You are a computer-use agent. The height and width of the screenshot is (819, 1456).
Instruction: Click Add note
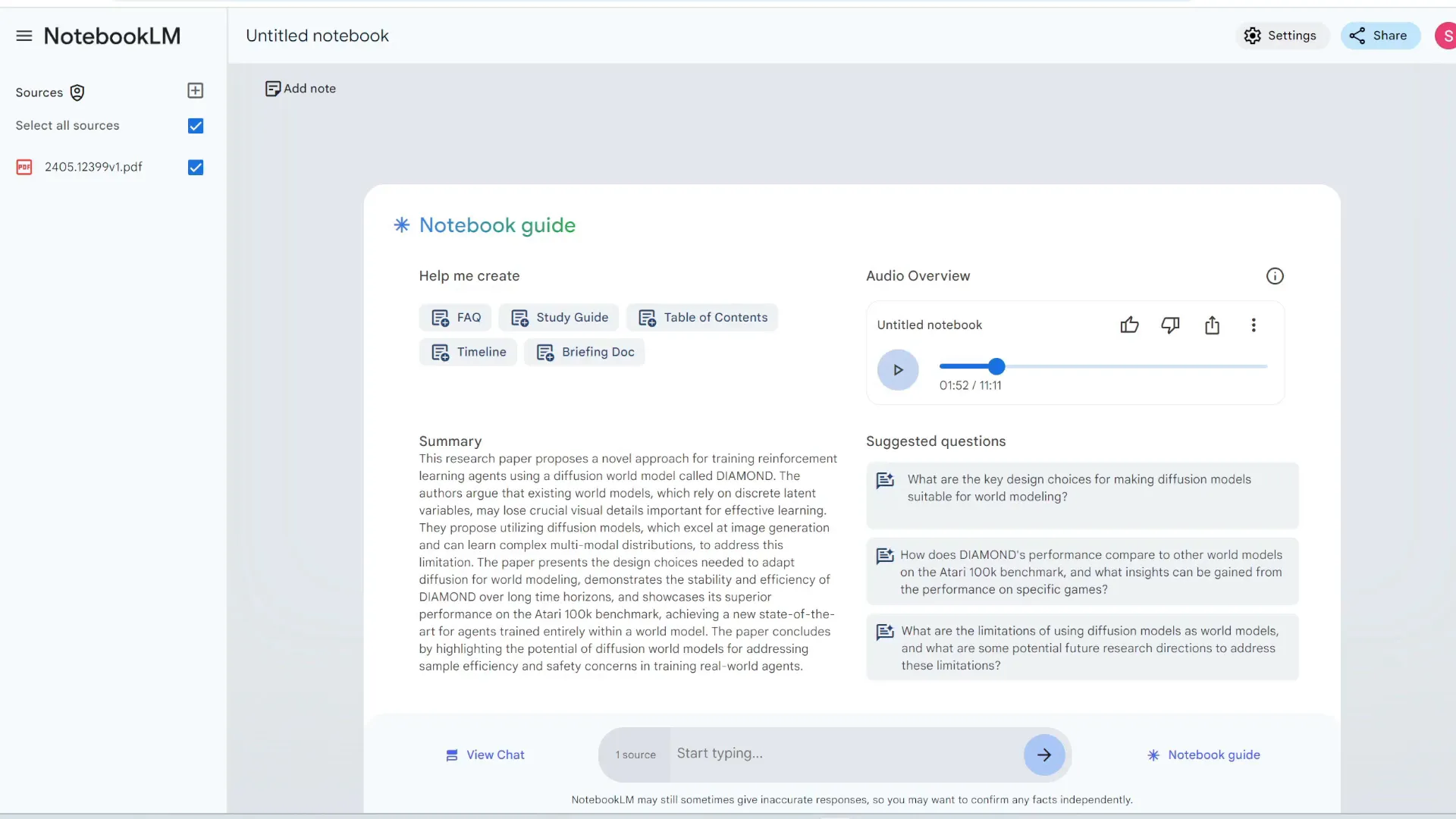click(x=300, y=89)
